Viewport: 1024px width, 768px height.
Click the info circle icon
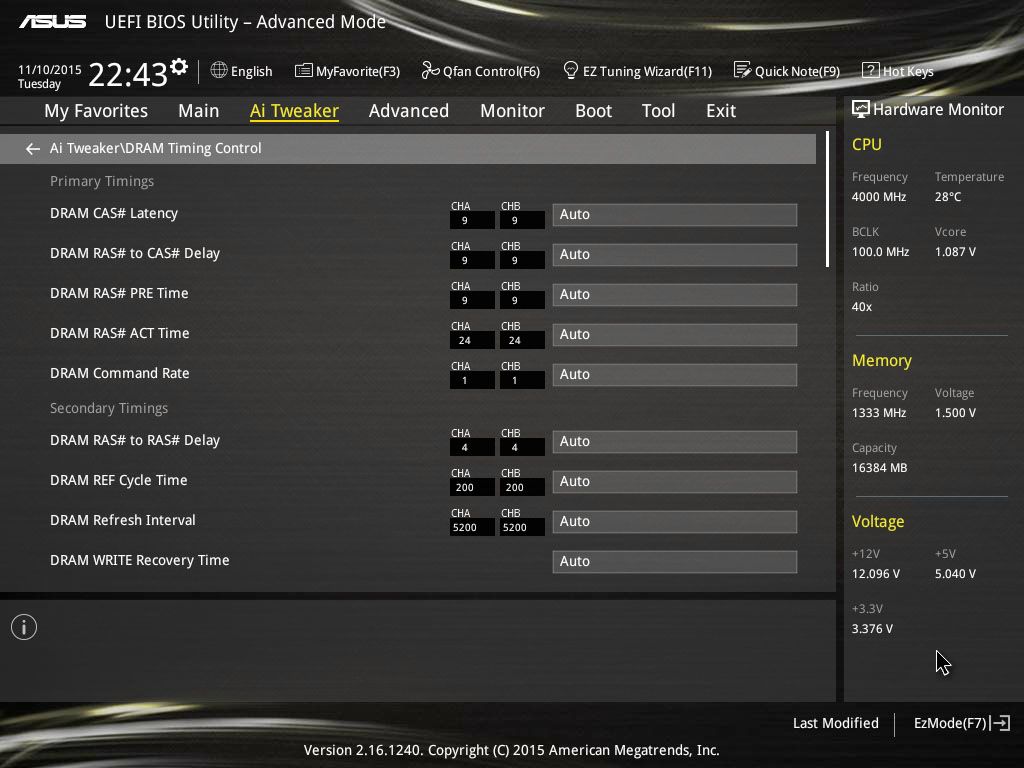tap(24, 627)
